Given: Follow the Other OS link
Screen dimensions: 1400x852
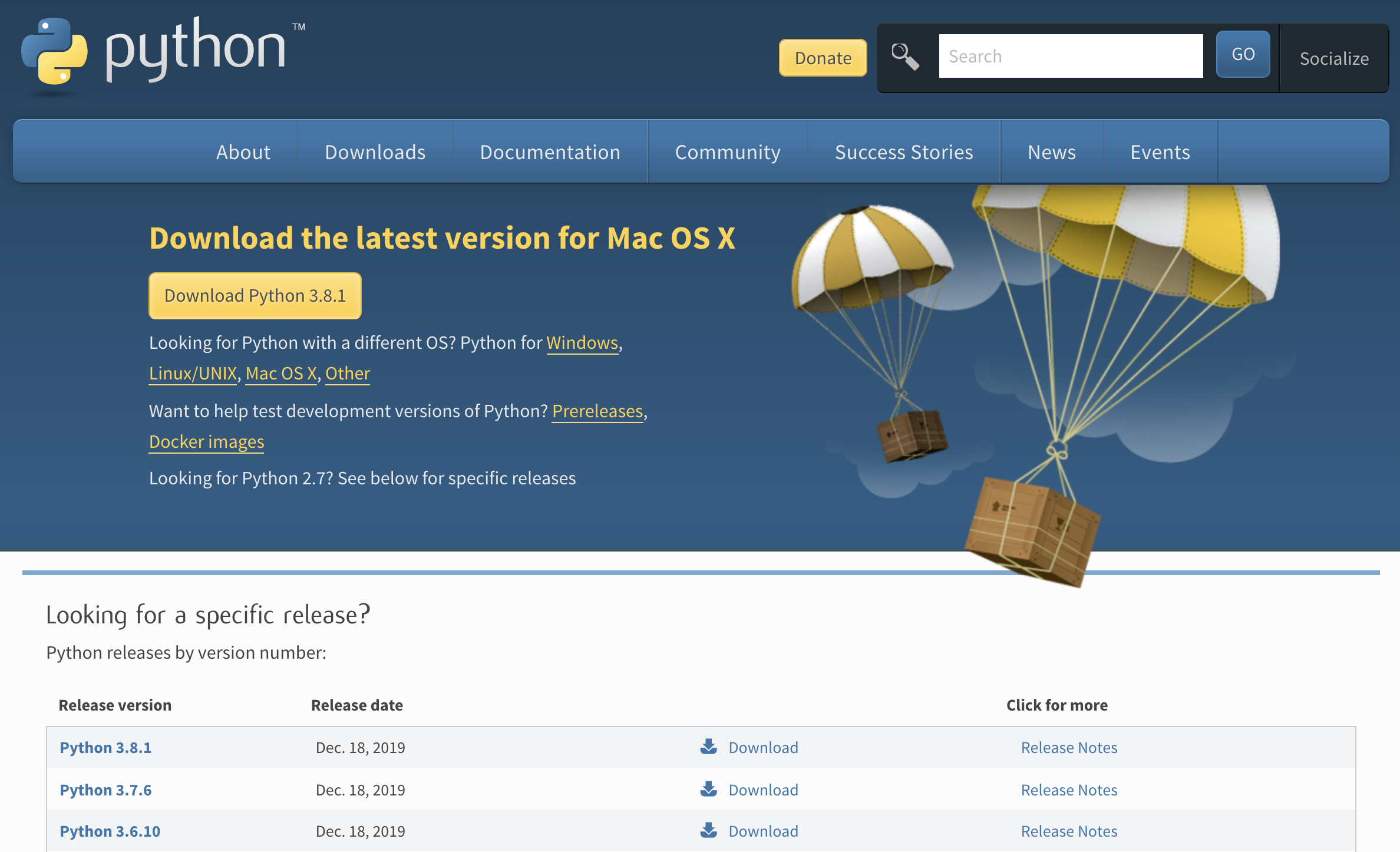Looking at the screenshot, I should tap(348, 374).
